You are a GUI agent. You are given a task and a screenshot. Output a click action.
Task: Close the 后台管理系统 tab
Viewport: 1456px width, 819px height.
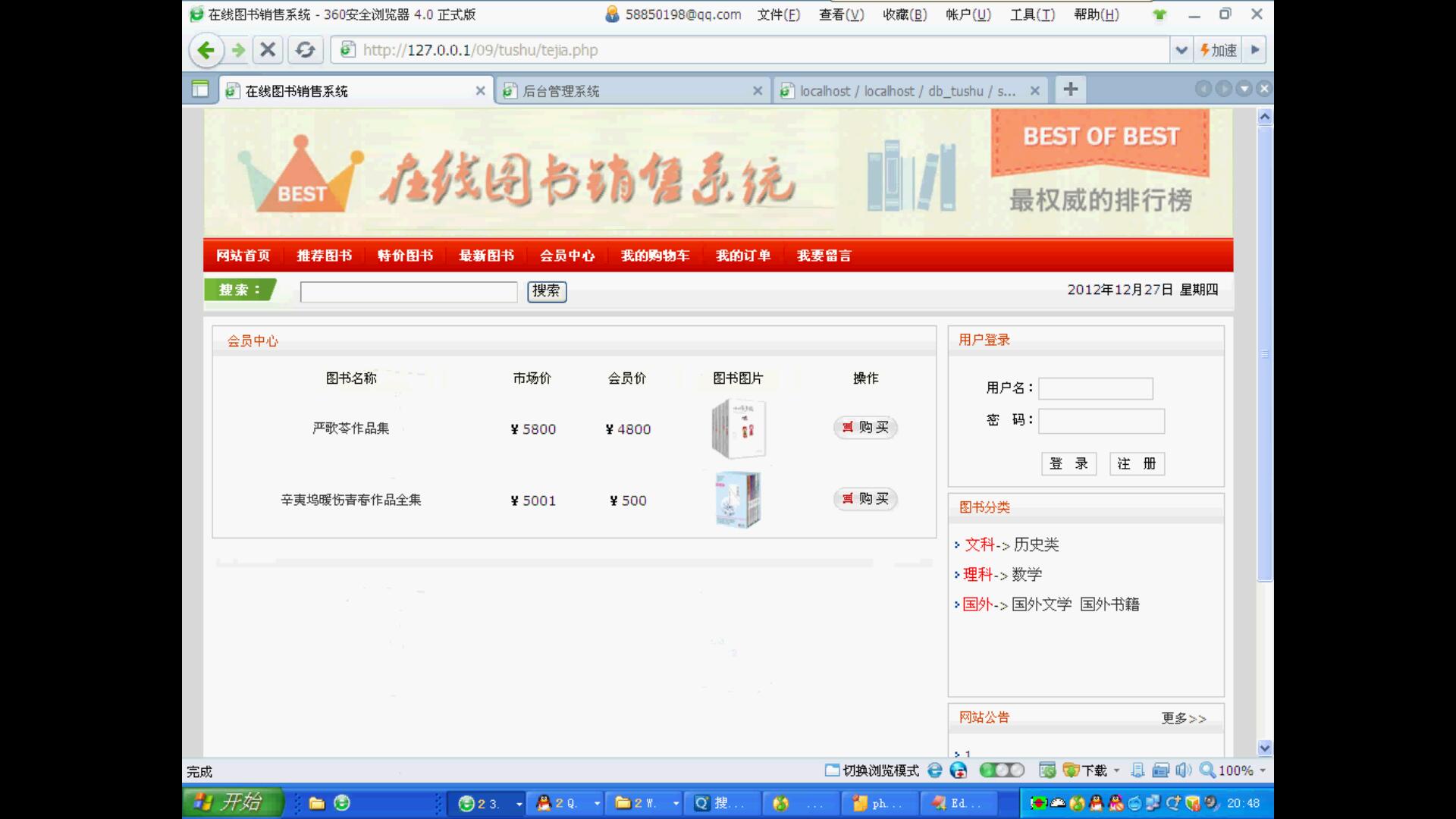coord(758,91)
